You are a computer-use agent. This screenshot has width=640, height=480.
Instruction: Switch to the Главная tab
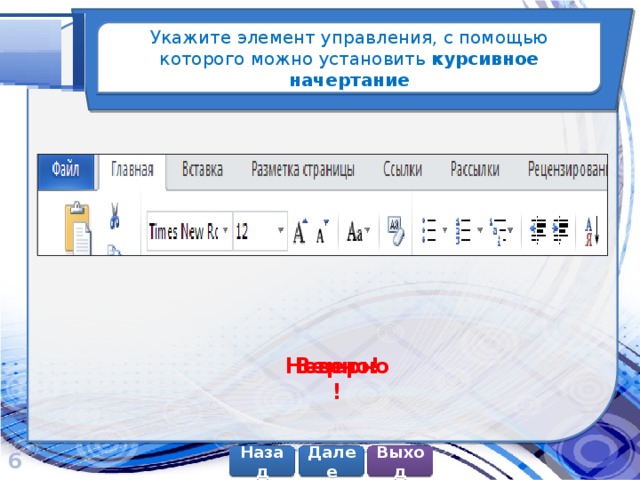(x=132, y=170)
